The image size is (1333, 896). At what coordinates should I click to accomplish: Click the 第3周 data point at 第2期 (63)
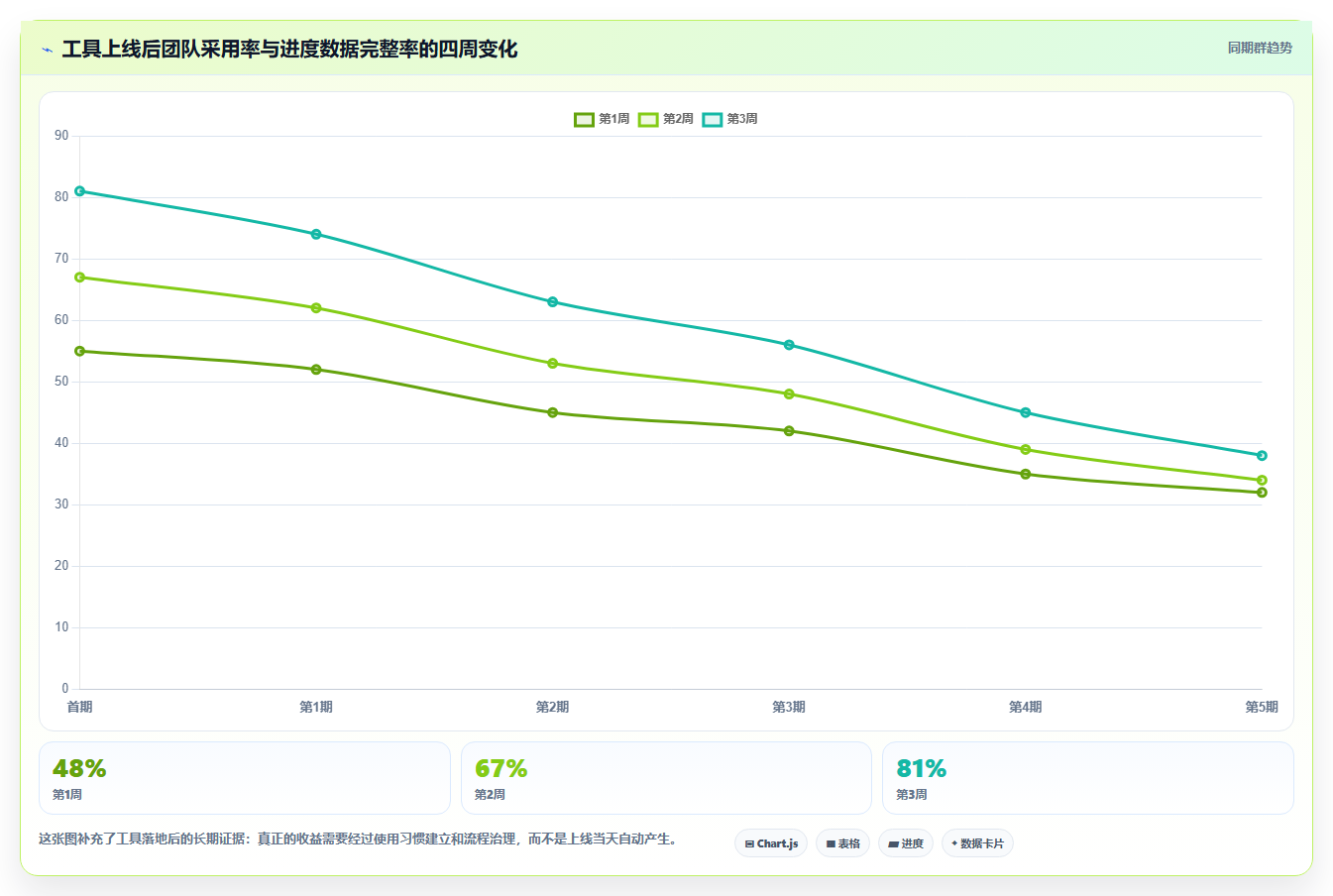point(552,301)
